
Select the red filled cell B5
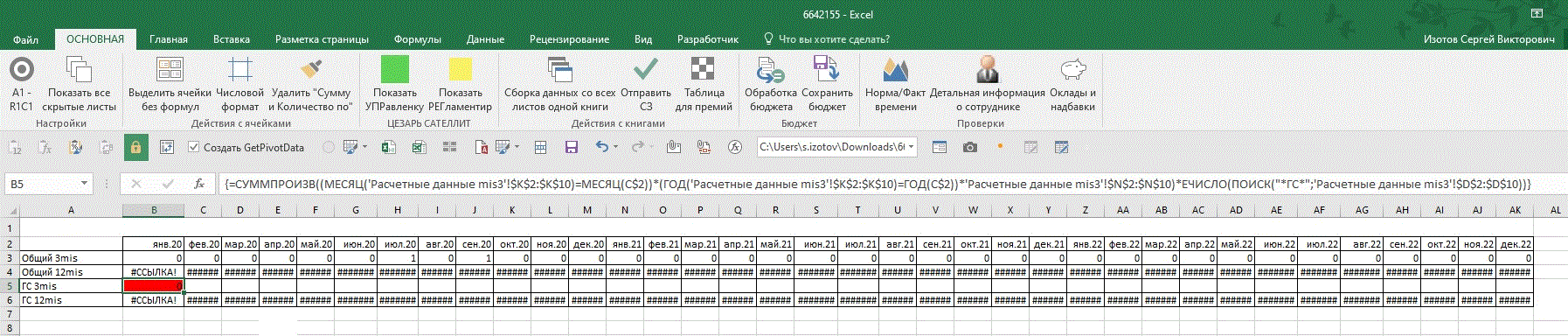click(153, 286)
